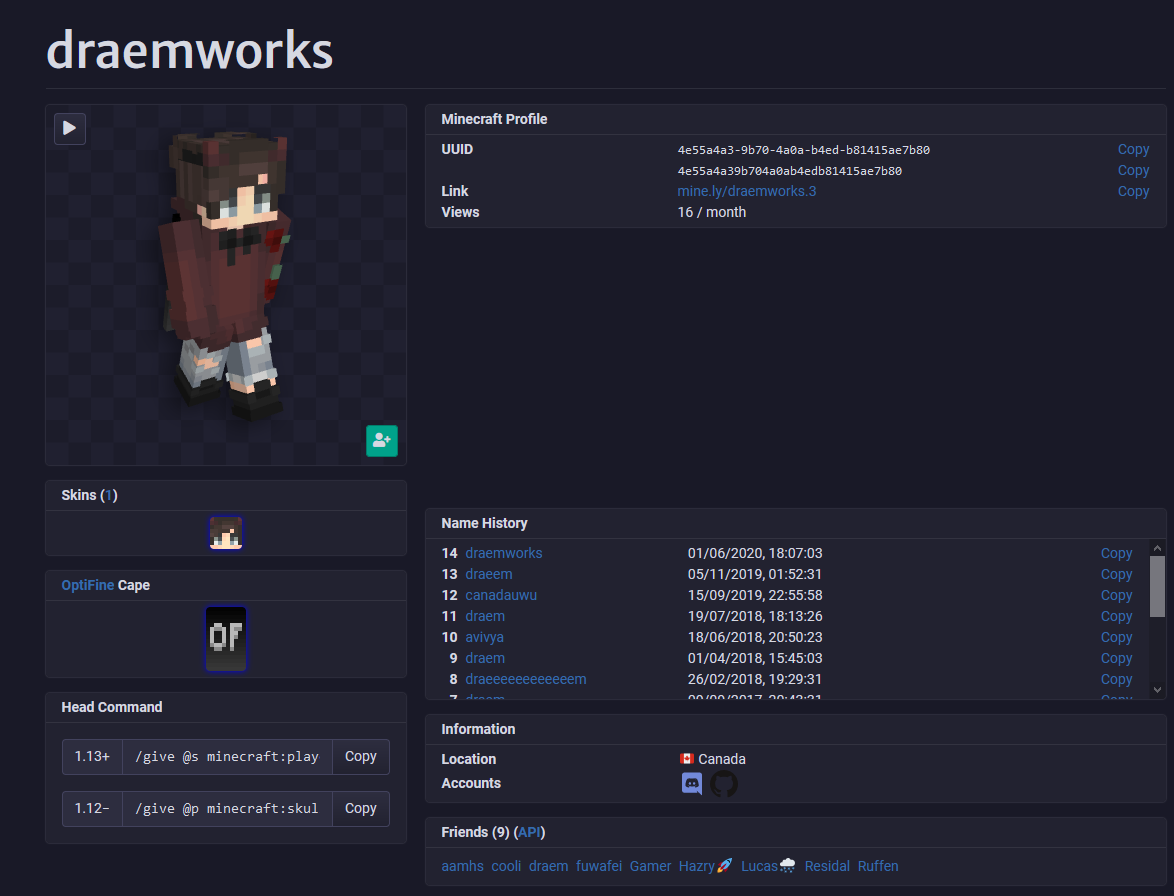
Task: Open friend Residal profile
Action: (827, 866)
